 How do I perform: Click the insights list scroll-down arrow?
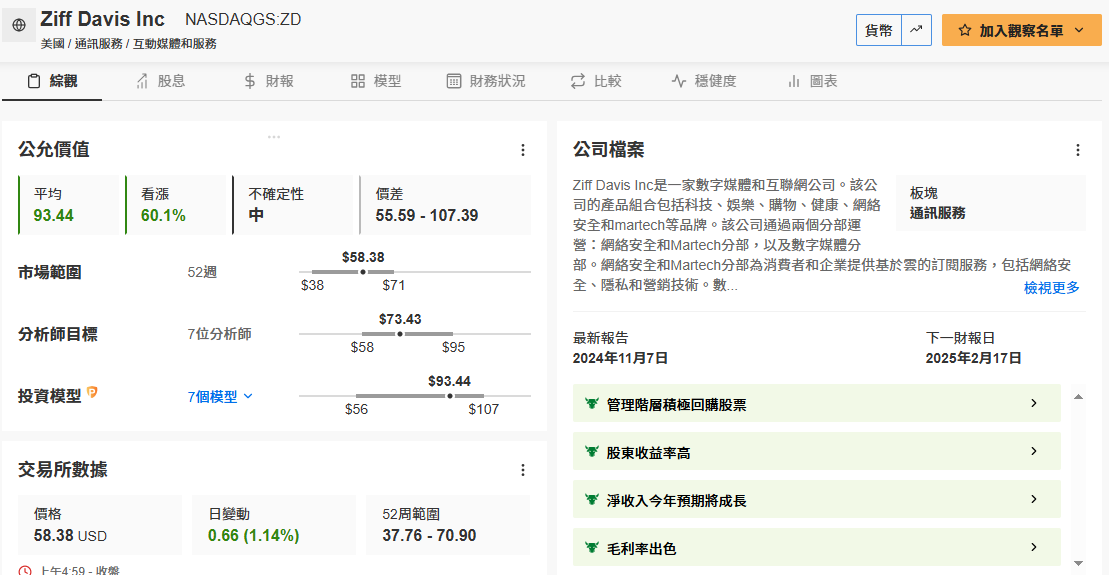pos(1079,564)
